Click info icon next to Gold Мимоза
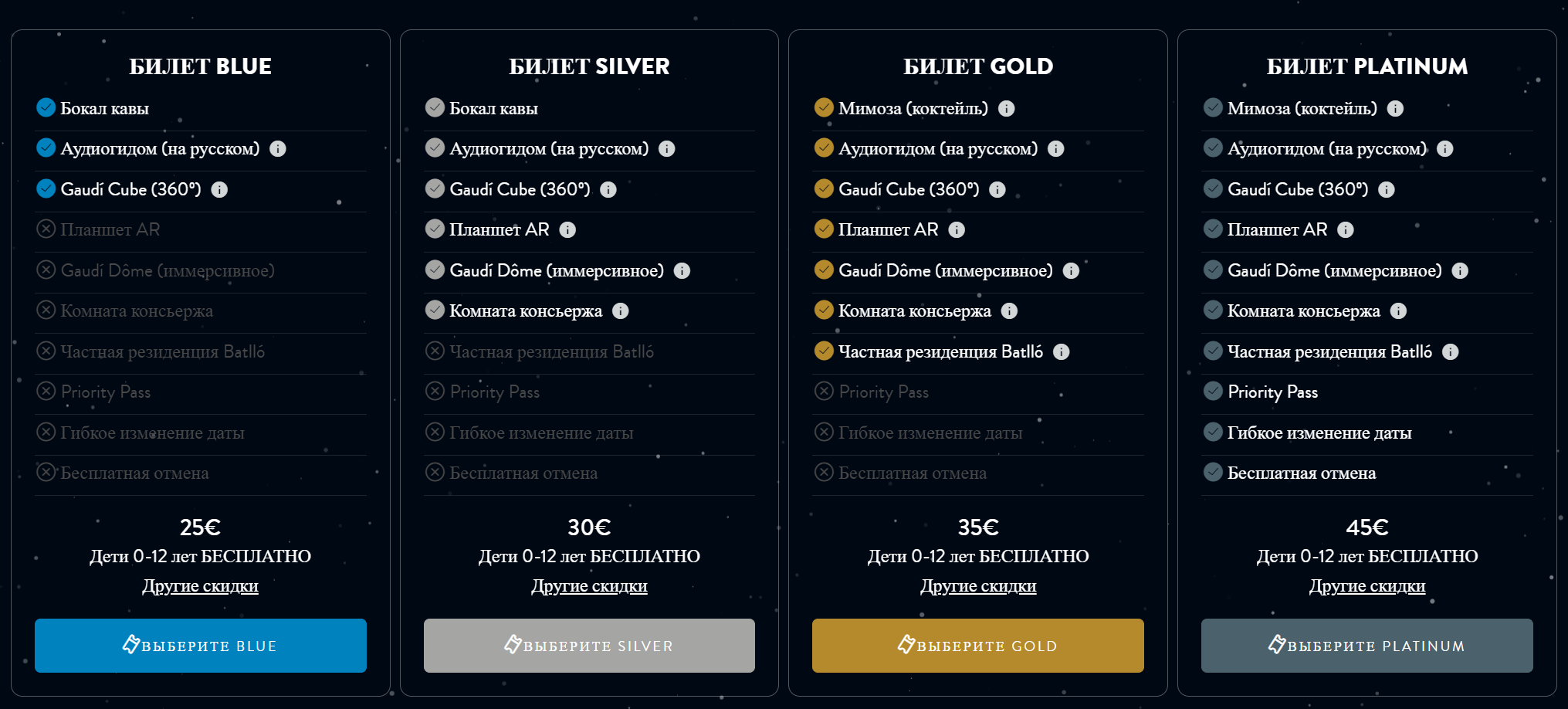1568x709 pixels. (1007, 109)
